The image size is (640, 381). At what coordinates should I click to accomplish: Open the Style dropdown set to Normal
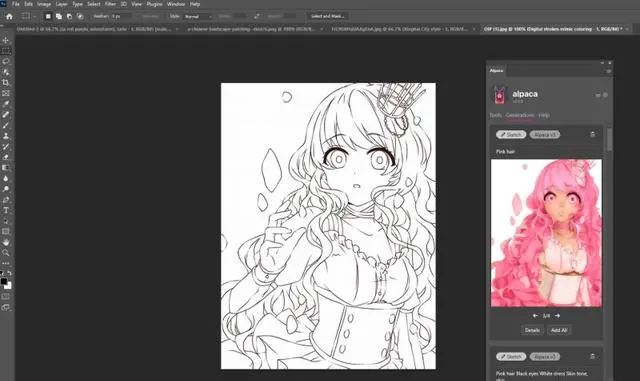[x=198, y=16]
